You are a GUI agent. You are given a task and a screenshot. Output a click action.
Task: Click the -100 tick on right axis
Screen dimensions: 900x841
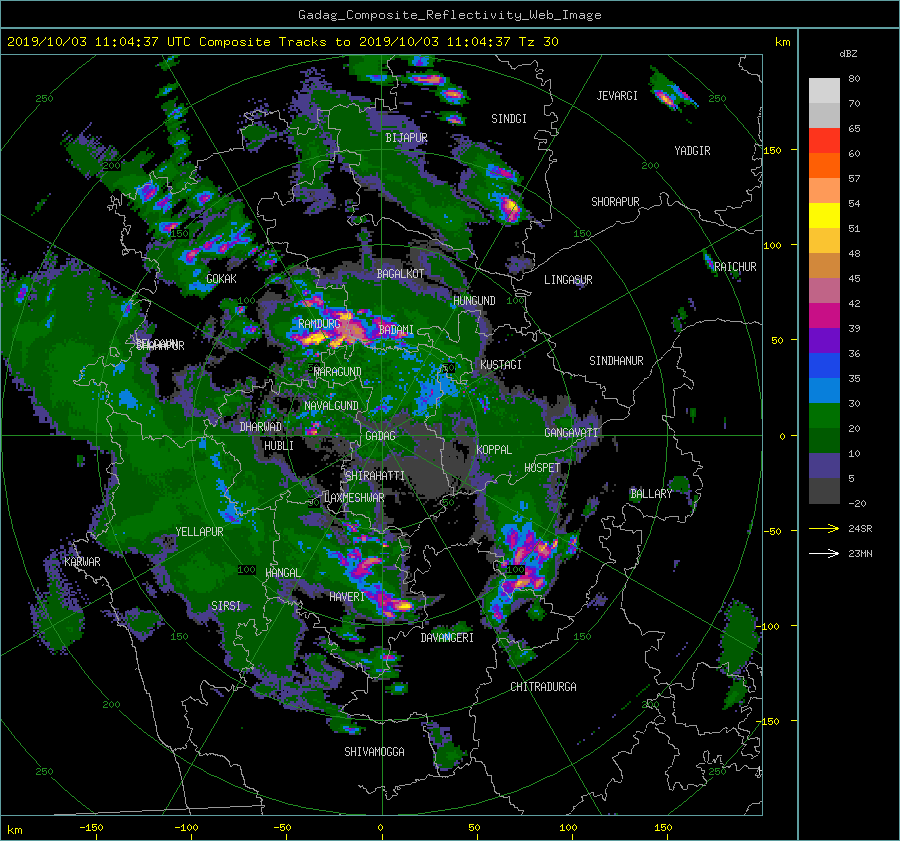coord(768,626)
